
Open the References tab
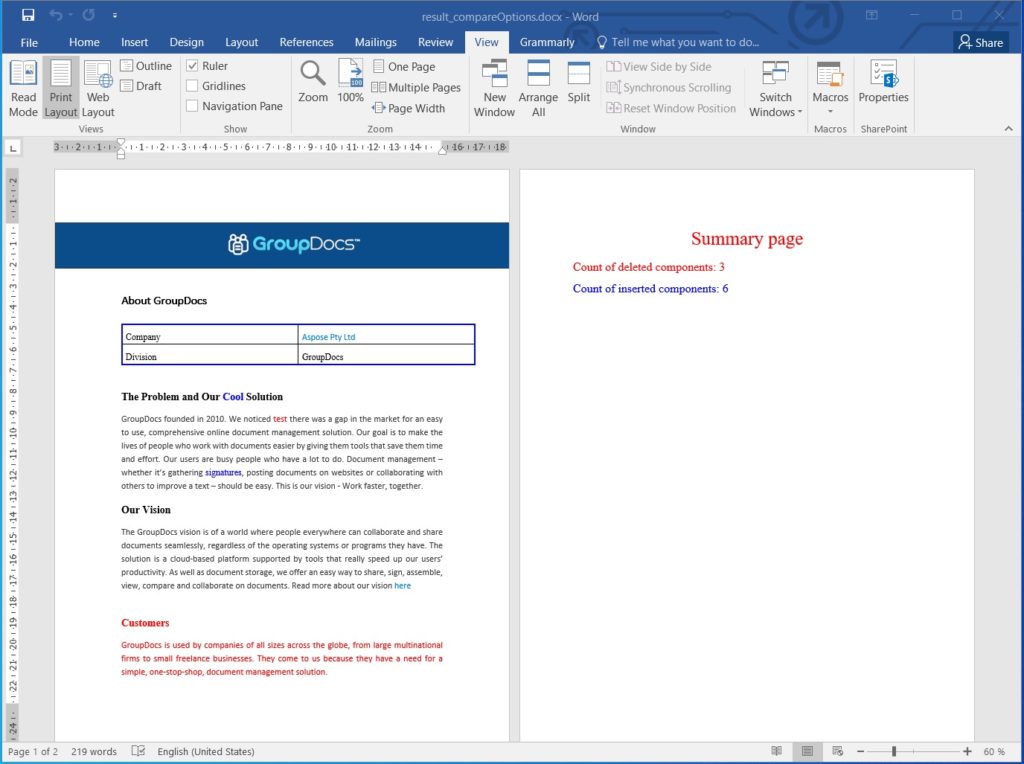(x=306, y=42)
